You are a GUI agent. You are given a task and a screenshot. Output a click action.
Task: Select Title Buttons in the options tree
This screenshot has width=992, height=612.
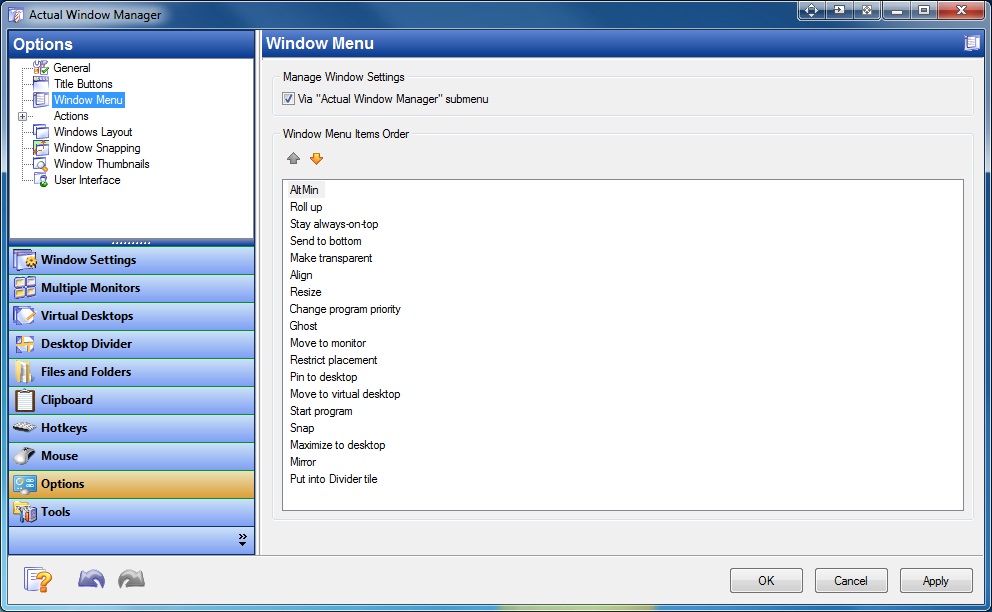point(83,84)
